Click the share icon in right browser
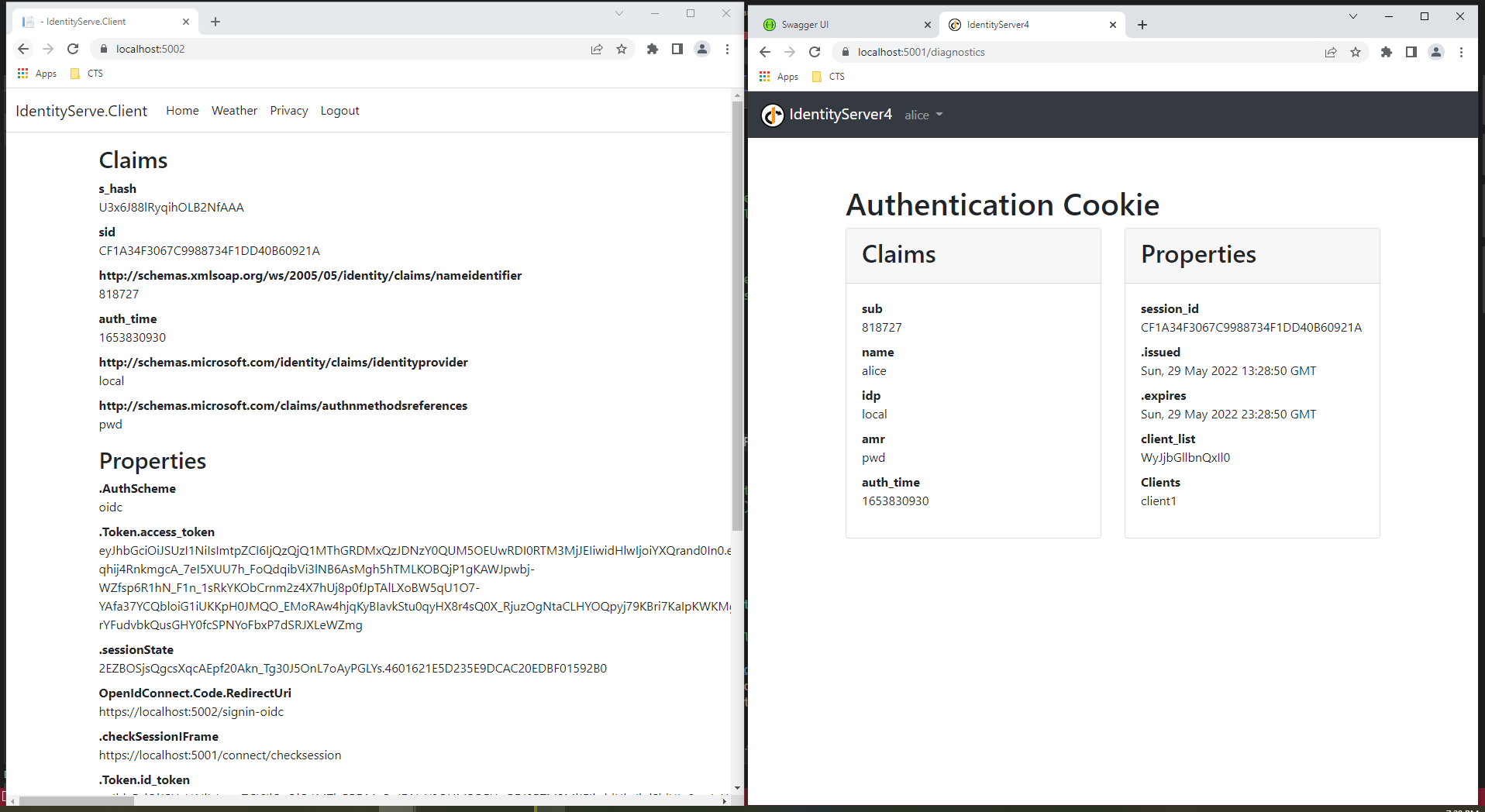Viewport: 1485px width, 812px height. (x=1330, y=52)
